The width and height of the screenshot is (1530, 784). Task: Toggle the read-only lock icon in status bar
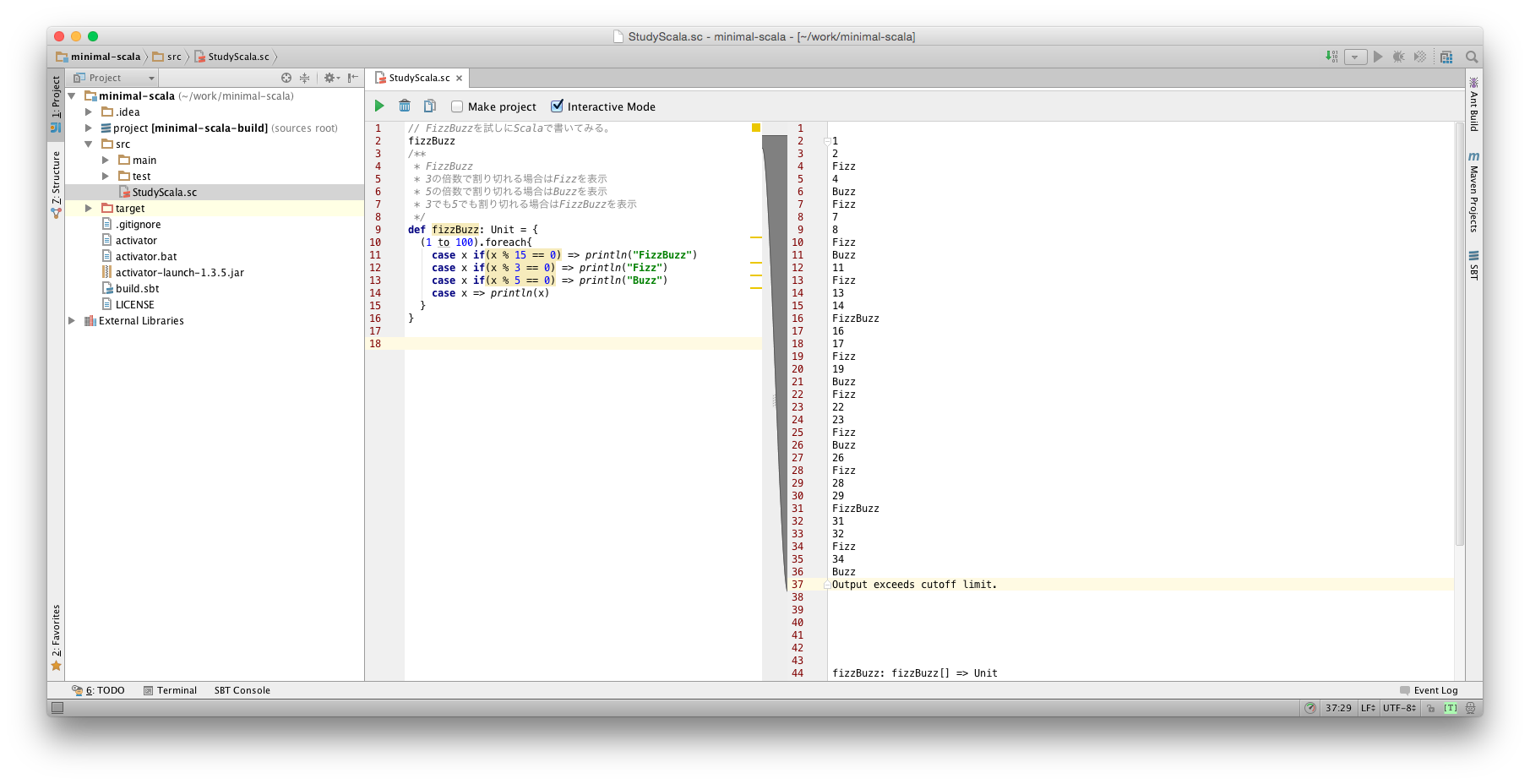[1431, 708]
